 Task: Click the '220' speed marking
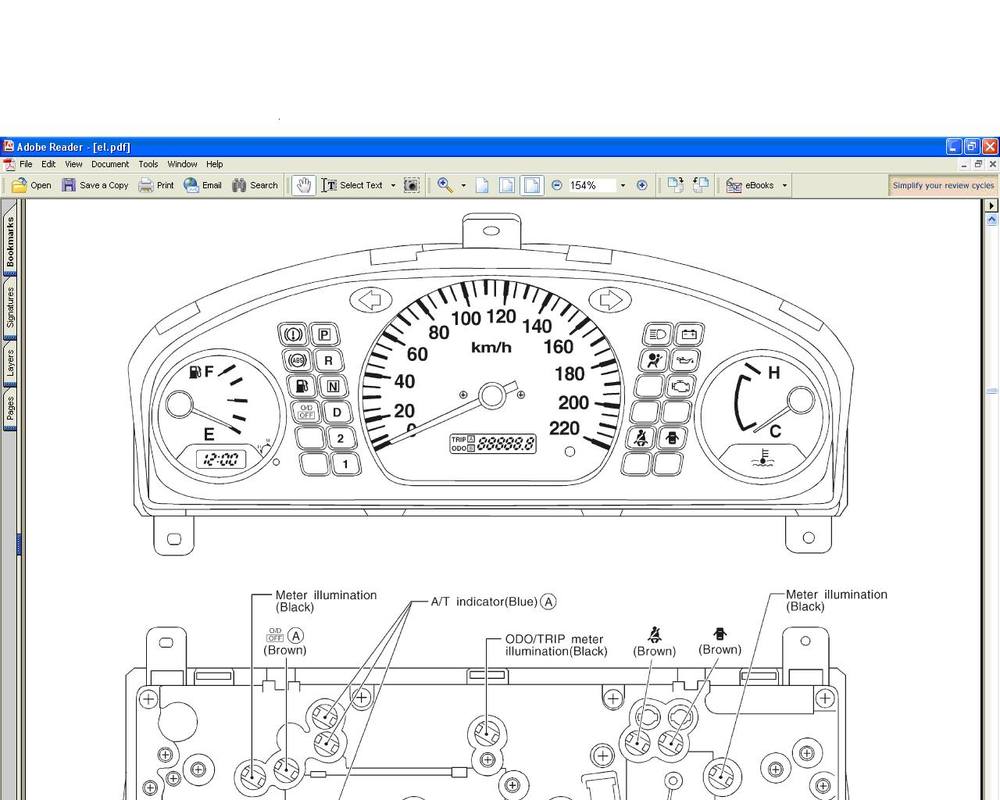coord(564,428)
